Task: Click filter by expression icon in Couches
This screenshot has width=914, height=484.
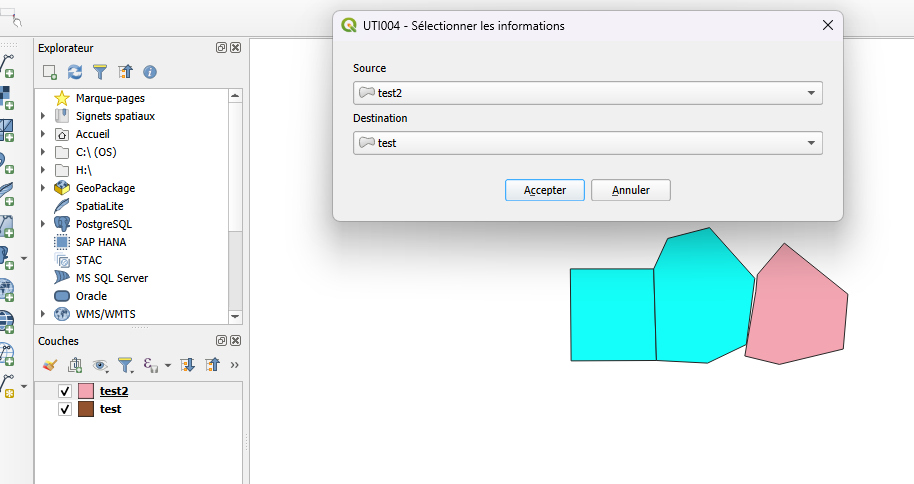Action: click(x=152, y=365)
